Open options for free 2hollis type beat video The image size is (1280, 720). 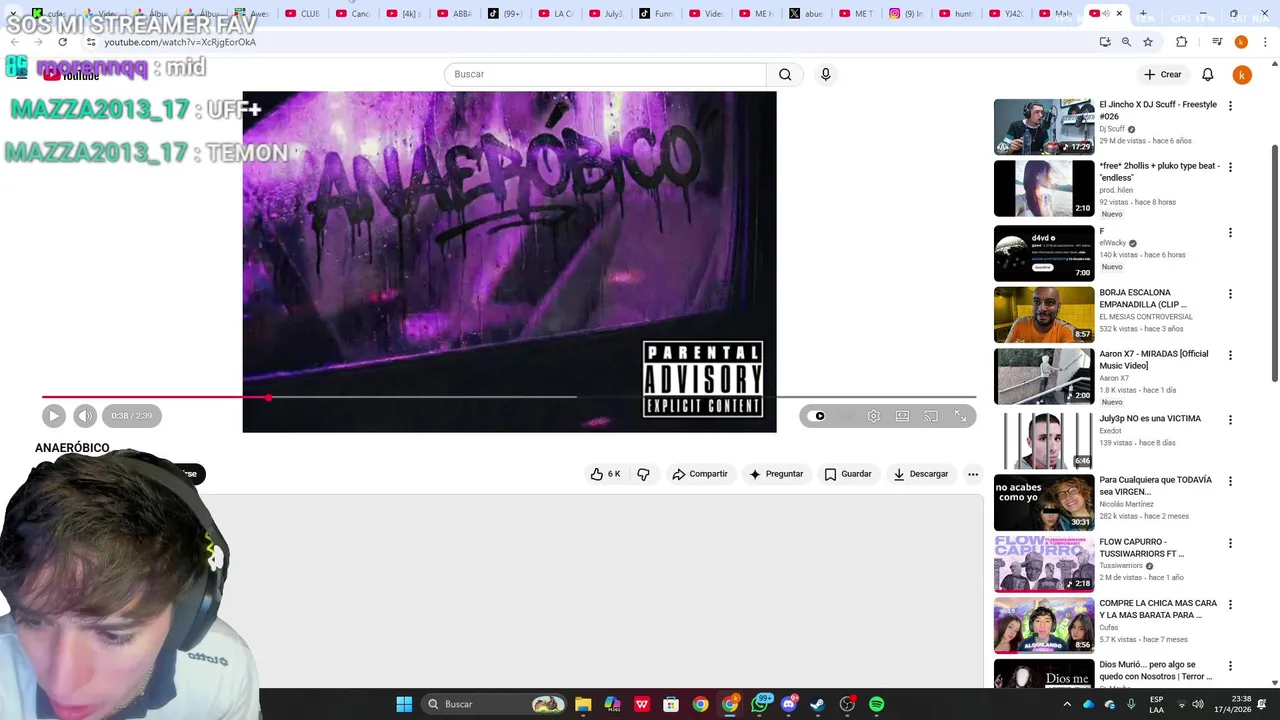click(1230, 167)
